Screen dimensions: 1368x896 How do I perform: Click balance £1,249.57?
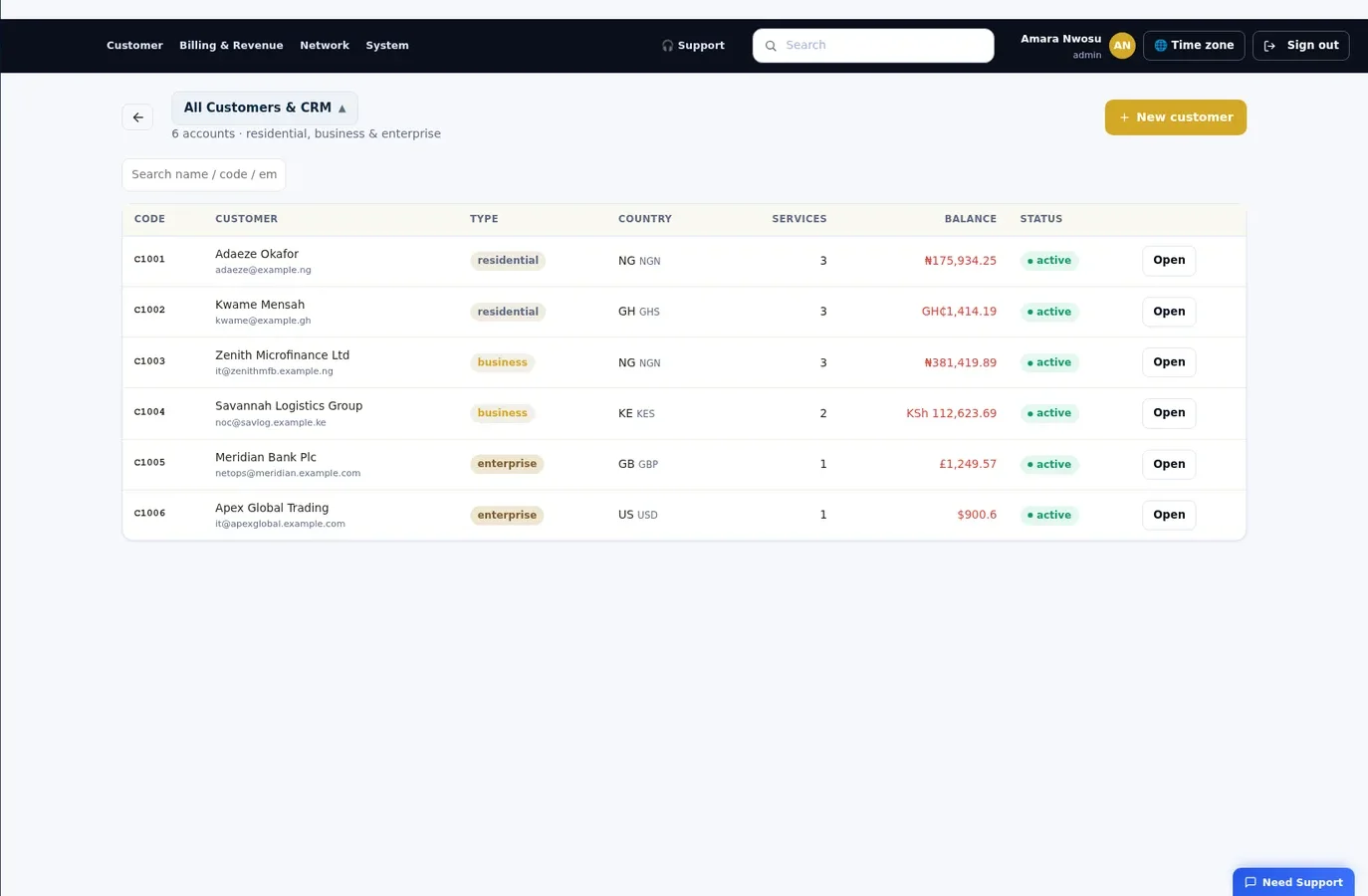(968, 464)
